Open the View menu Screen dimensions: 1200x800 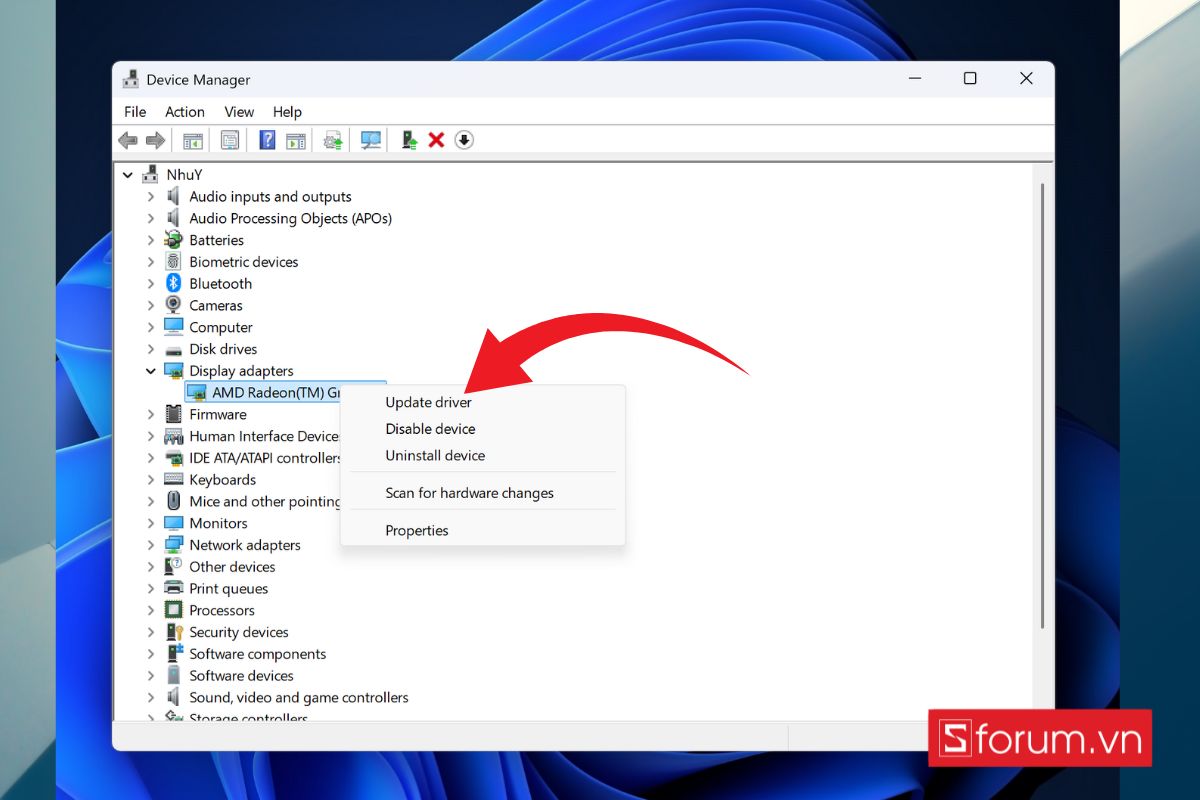(x=239, y=112)
